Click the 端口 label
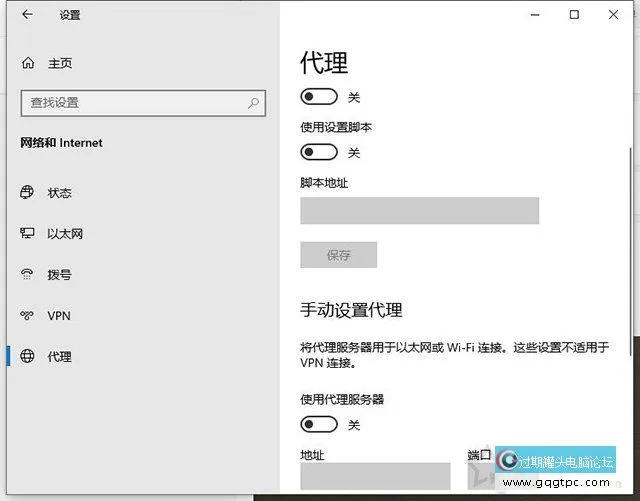 [479, 454]
